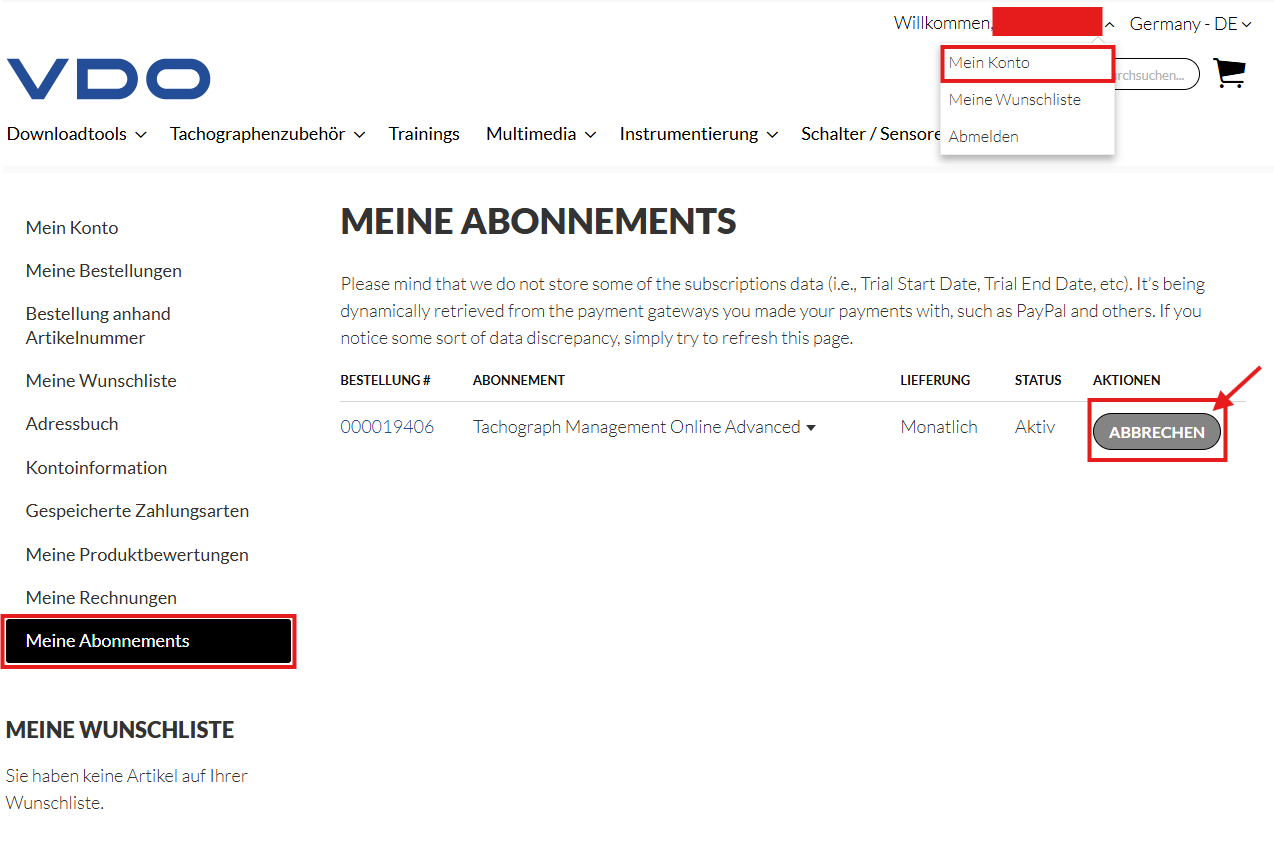Click the Abonnement column header

coord(519,380)
